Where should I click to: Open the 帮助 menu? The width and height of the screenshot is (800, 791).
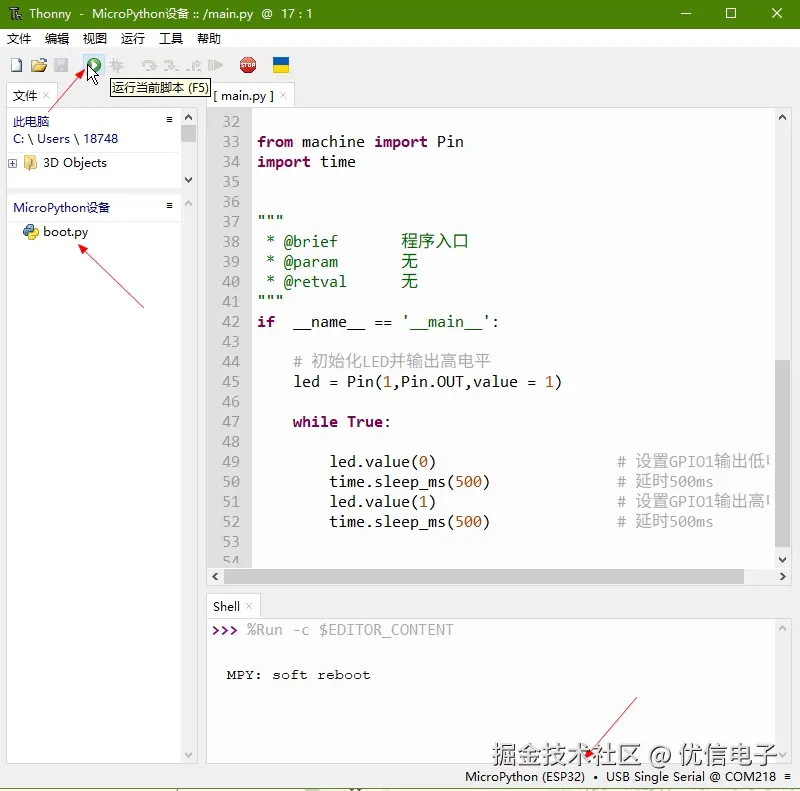[209, 39]
